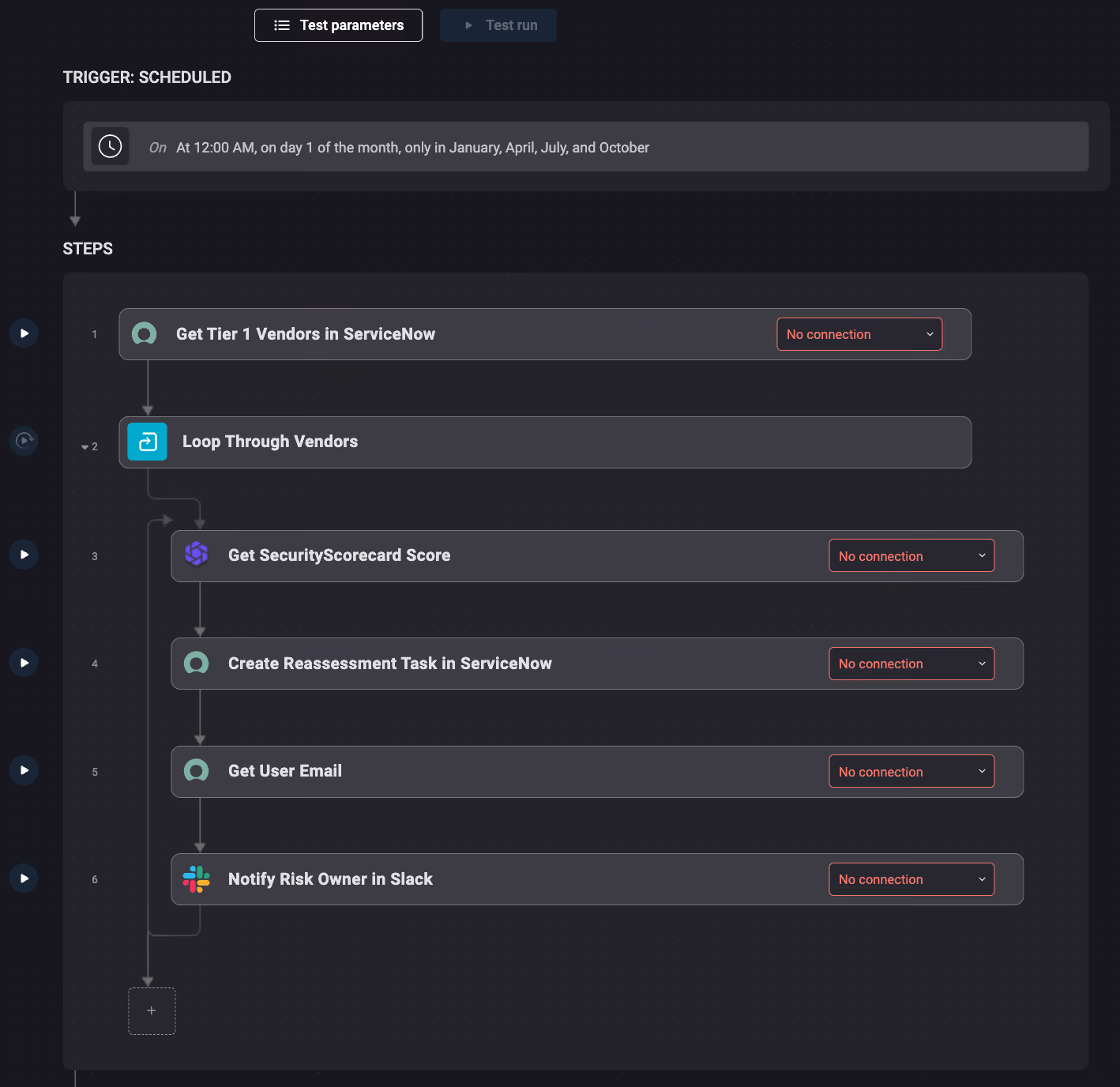1120x1087 pixels.
Task: Open connection dropdown for Get User Email
Action: pos(911,772)
